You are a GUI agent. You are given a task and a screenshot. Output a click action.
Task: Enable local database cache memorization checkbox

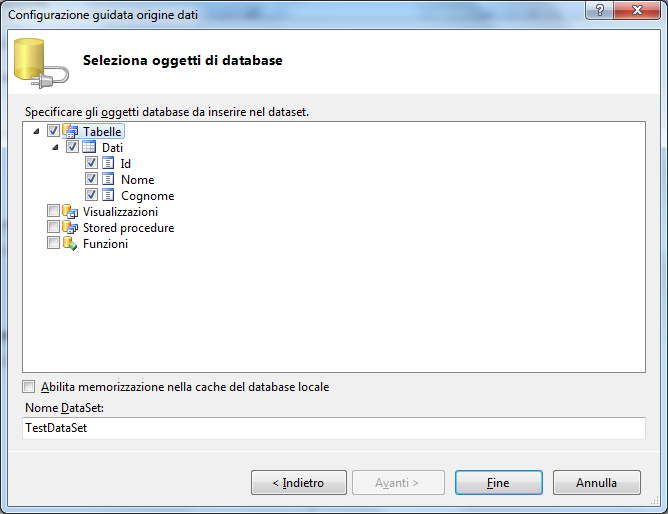point(29,387)
